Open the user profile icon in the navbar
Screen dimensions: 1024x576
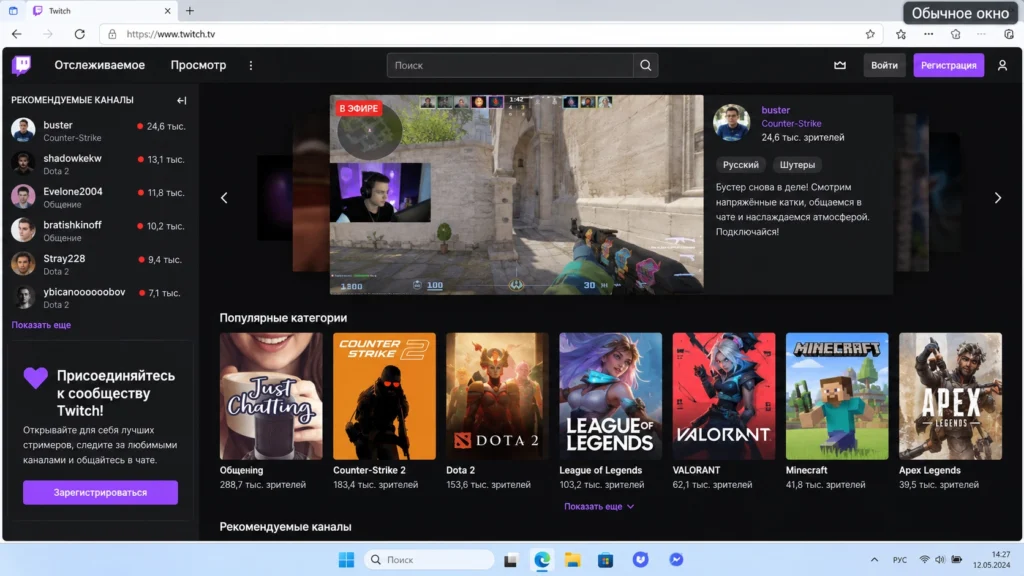click(1002, 65)
